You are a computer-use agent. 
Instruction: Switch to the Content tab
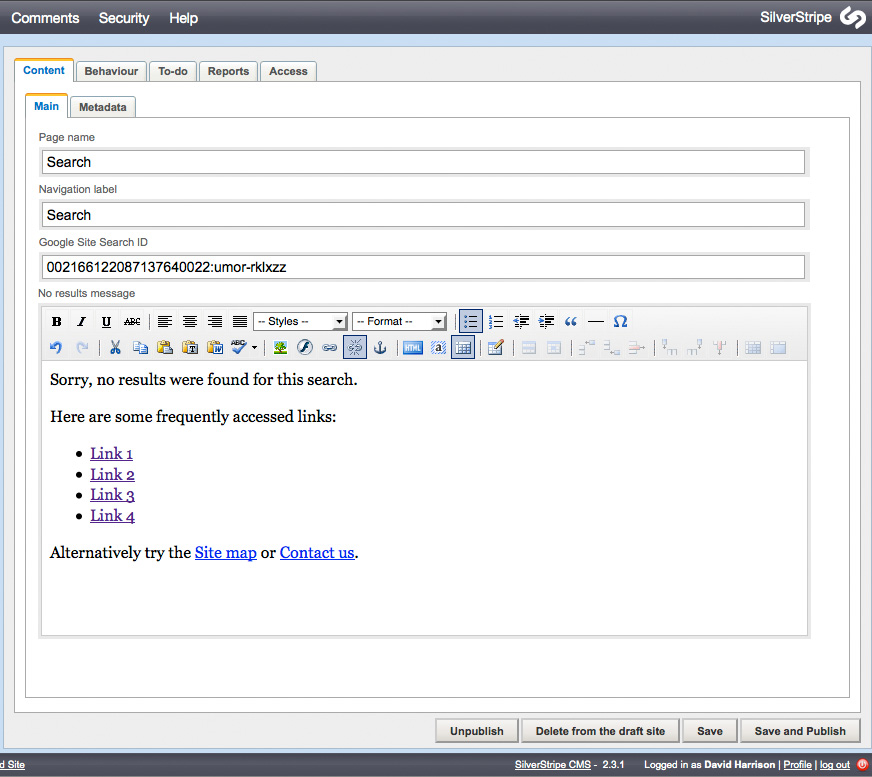(x=44, y=71)
